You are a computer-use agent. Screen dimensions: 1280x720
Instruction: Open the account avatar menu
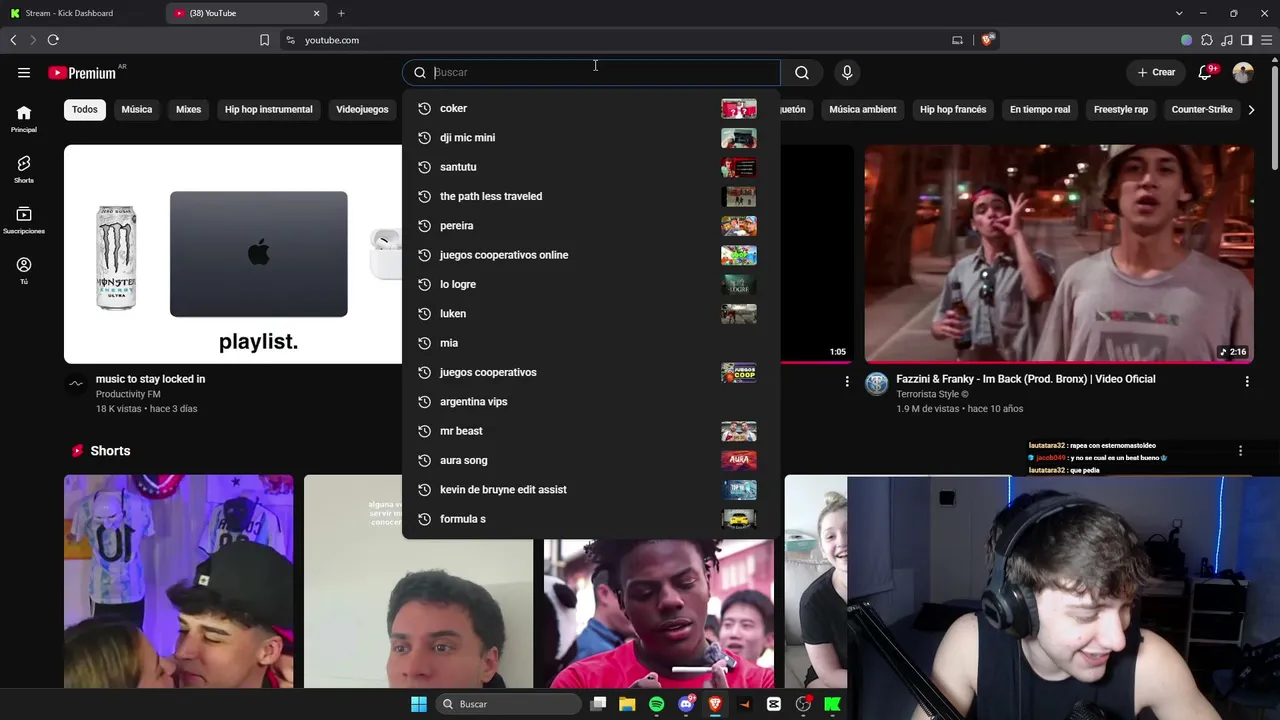pos(1243,72)
